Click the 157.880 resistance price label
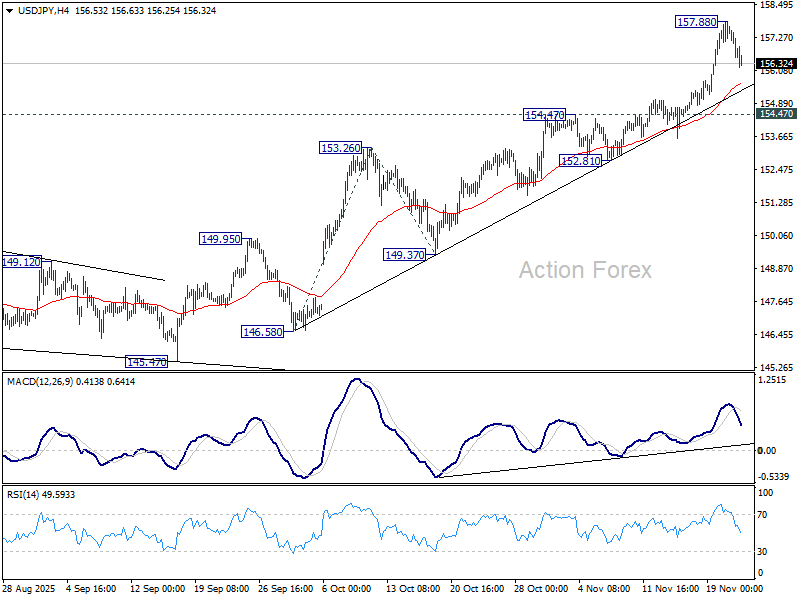The height and width of the screenshot is (600, 800). pyautogui.click(x=695, y=20)
